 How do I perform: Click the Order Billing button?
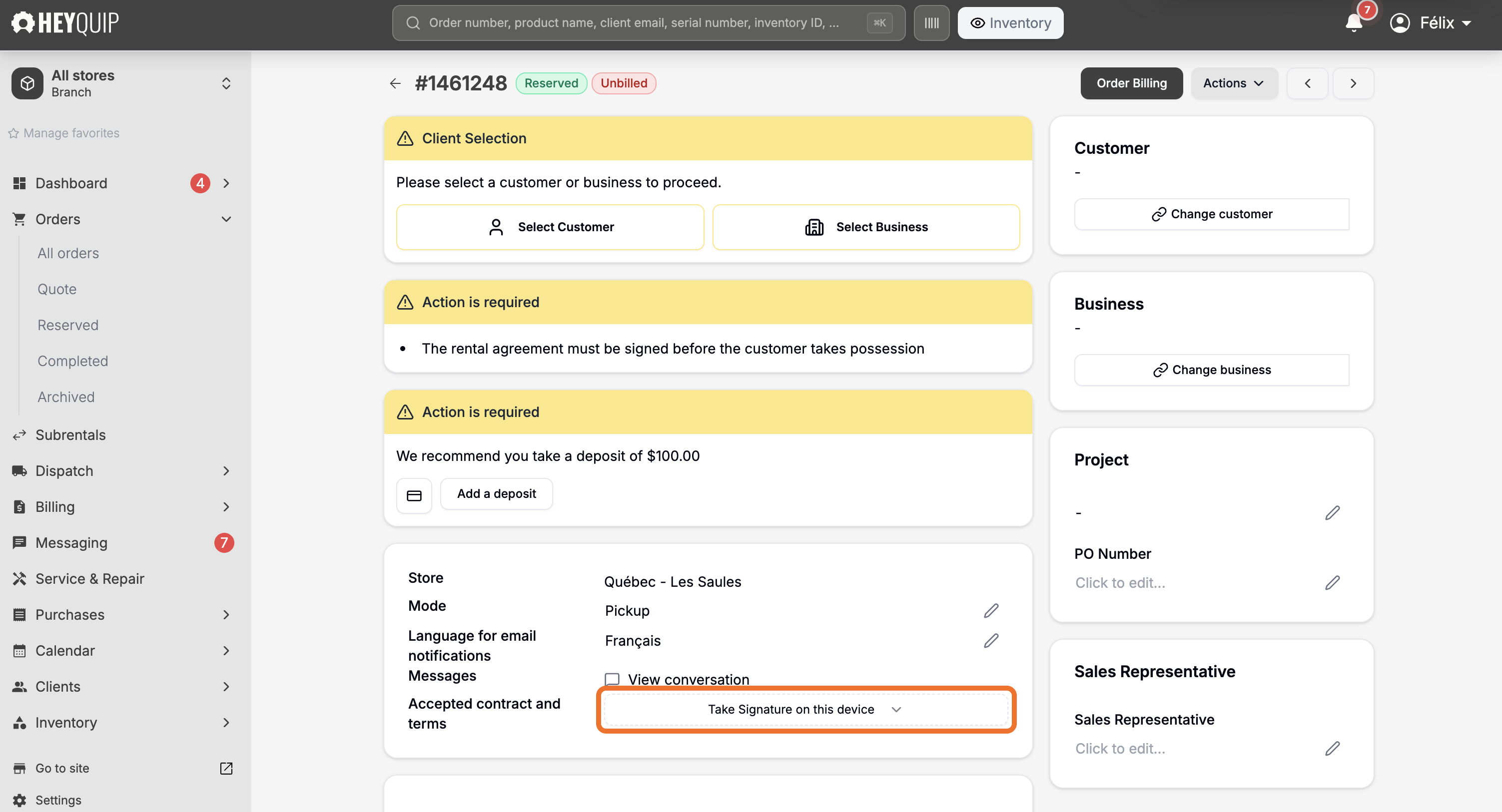tap(1131, 83)
